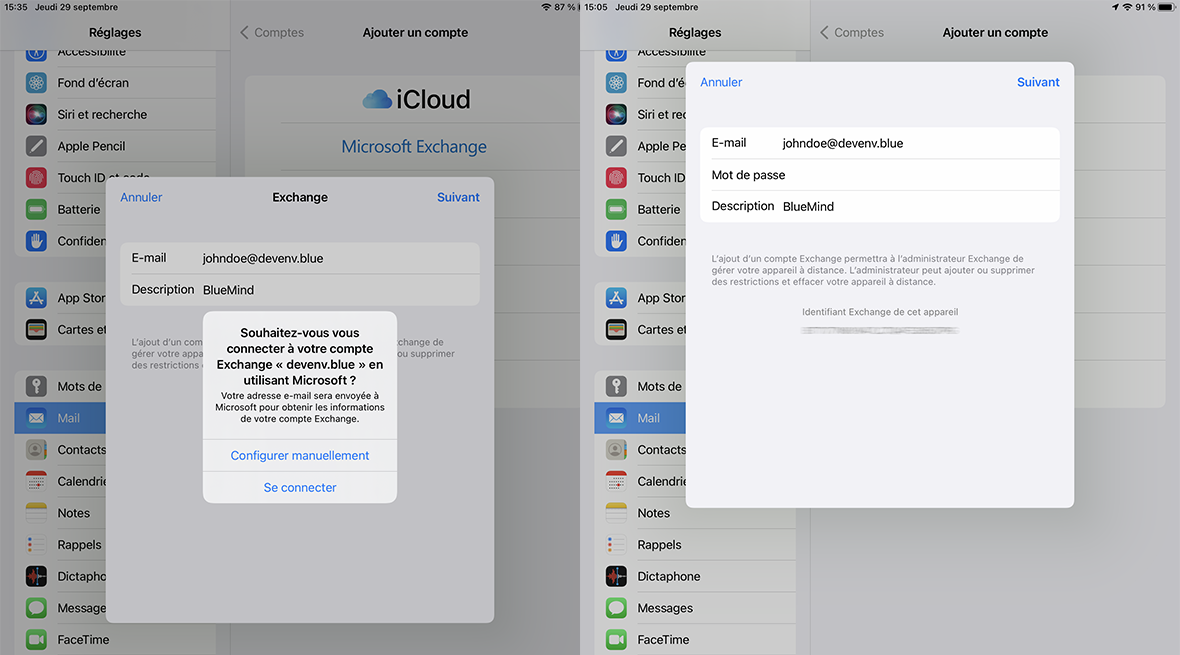Choose Microsoft Exchange account type
Screen dimensions: 1180x655
(414, 147)
